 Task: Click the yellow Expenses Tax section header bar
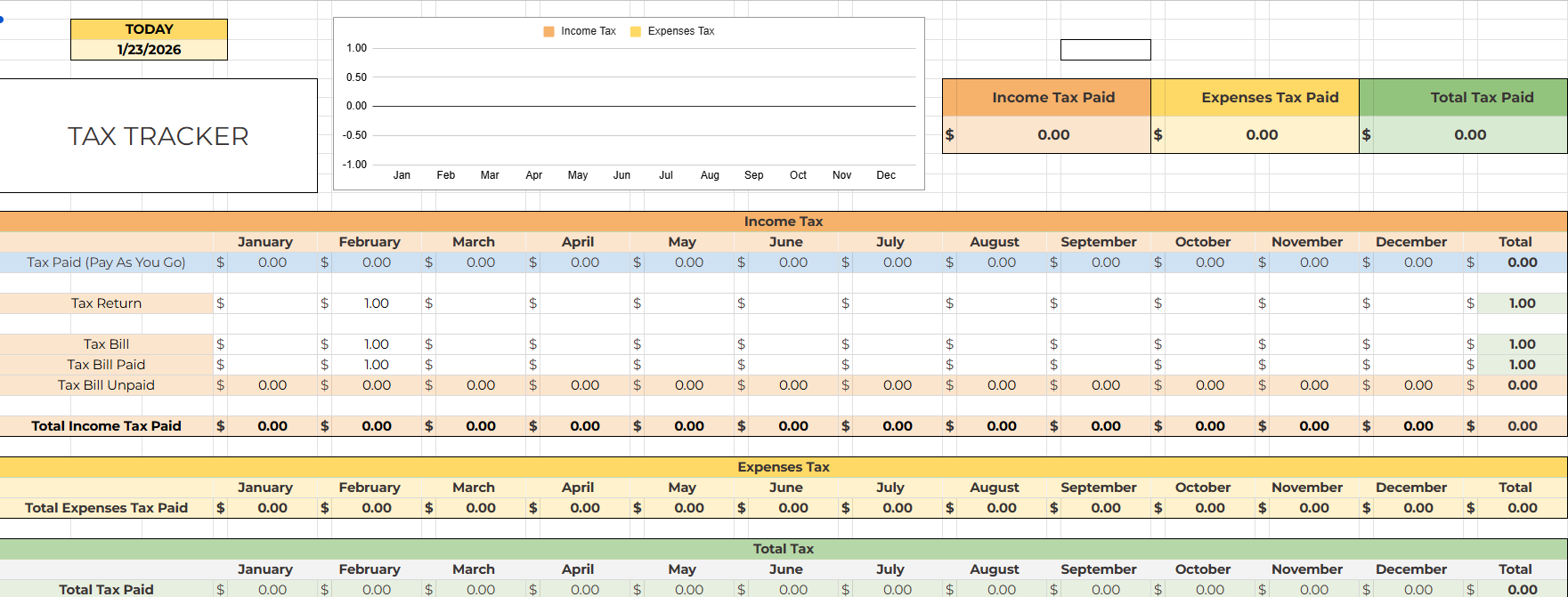[783, 467]
